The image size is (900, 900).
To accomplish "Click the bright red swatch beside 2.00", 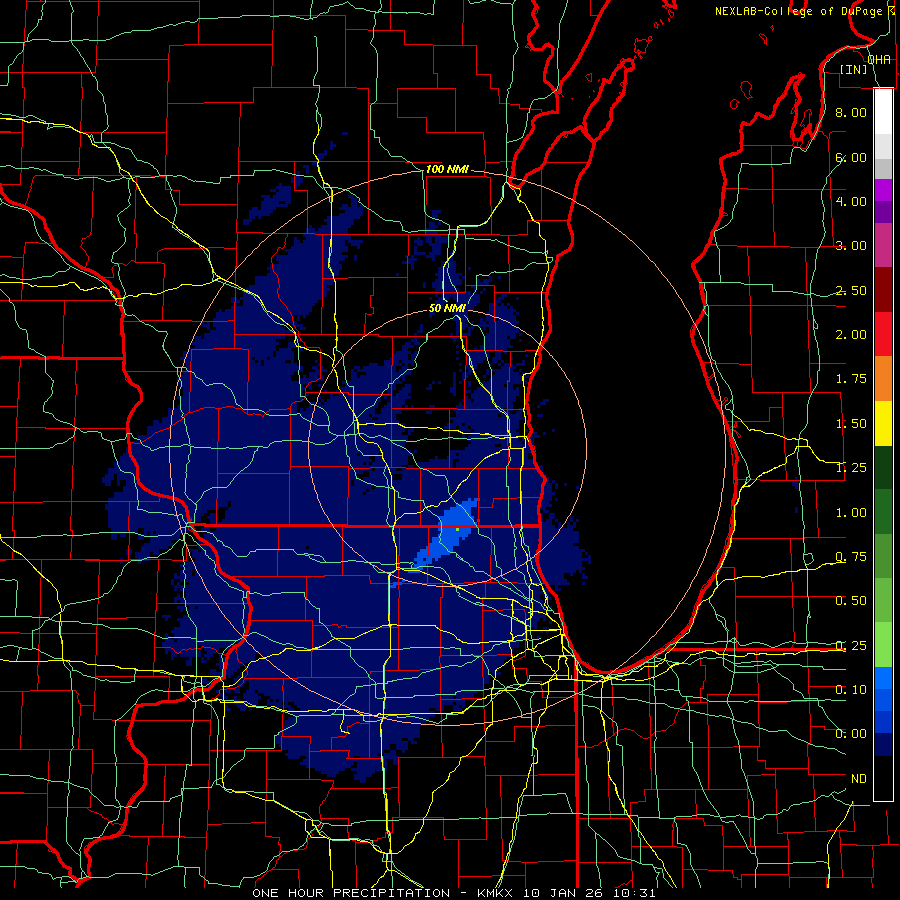I will click(883, 334).
